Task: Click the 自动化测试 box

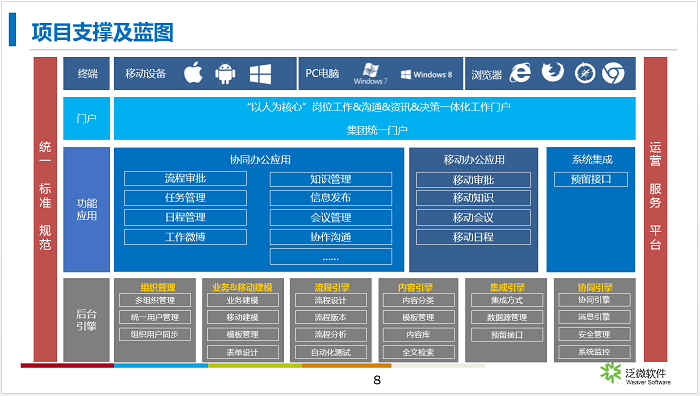Action: [331, 352]
